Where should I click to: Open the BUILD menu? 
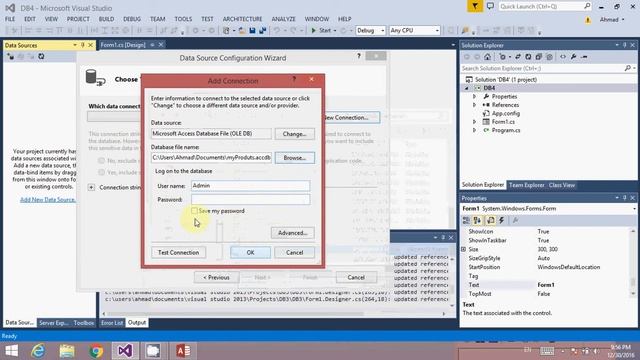tap(106, 19)
